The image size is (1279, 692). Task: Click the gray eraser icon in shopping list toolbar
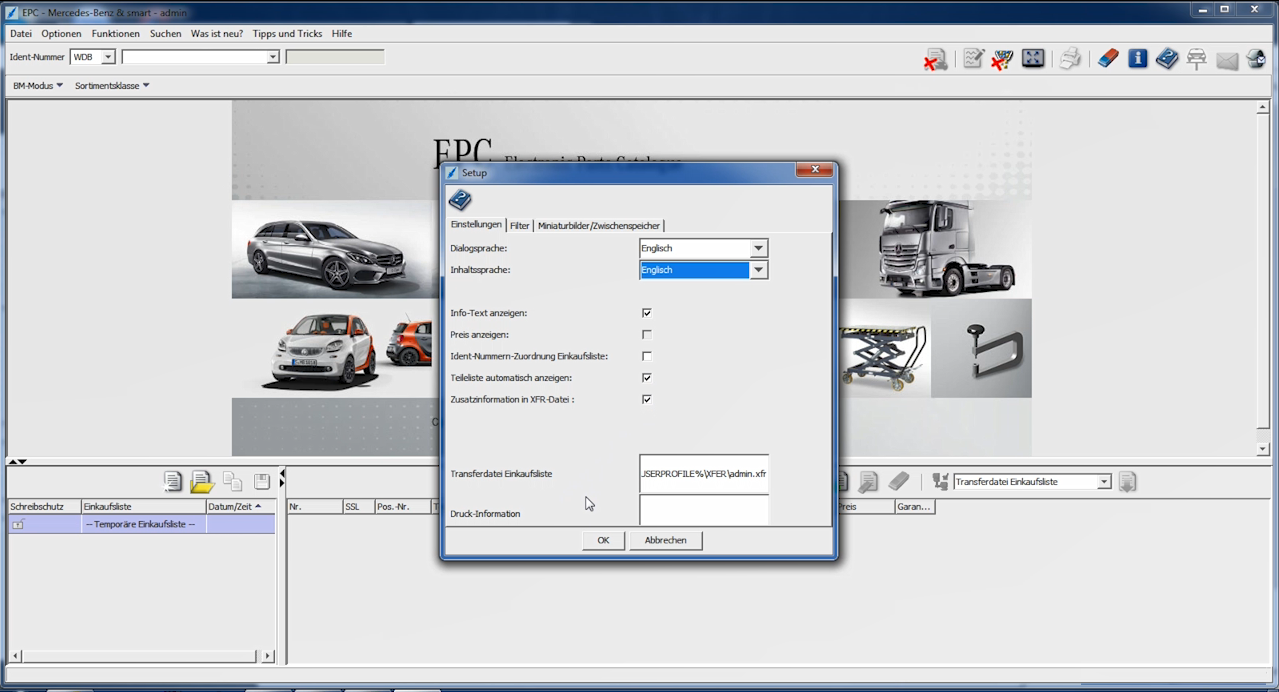pyautogui.click(x=899, y=482)
